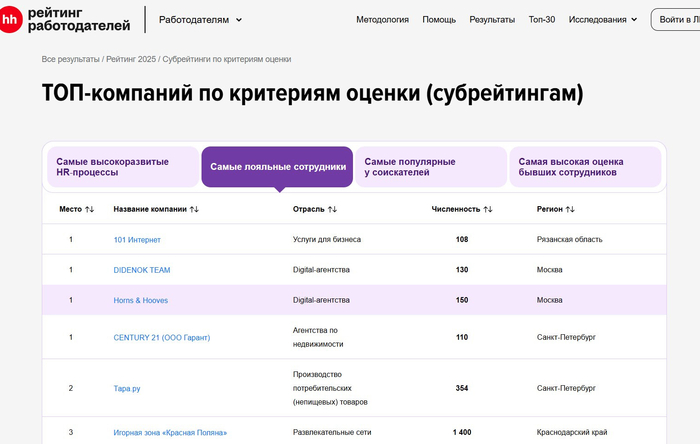Click cell Услуги для бизнеса

[327, 240]
